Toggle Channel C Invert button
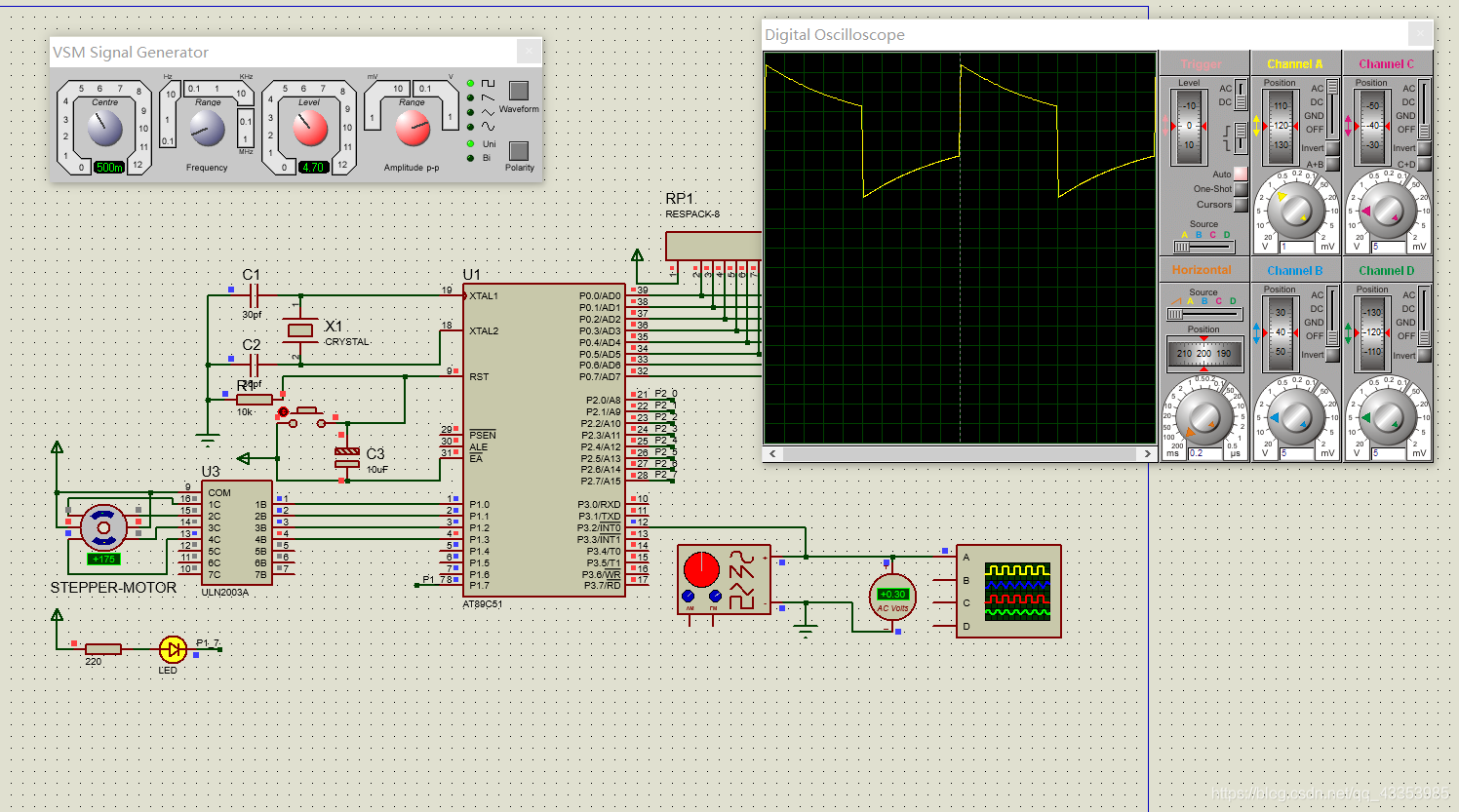This screenshot has height=812, width=1459. coord(1425,148)
